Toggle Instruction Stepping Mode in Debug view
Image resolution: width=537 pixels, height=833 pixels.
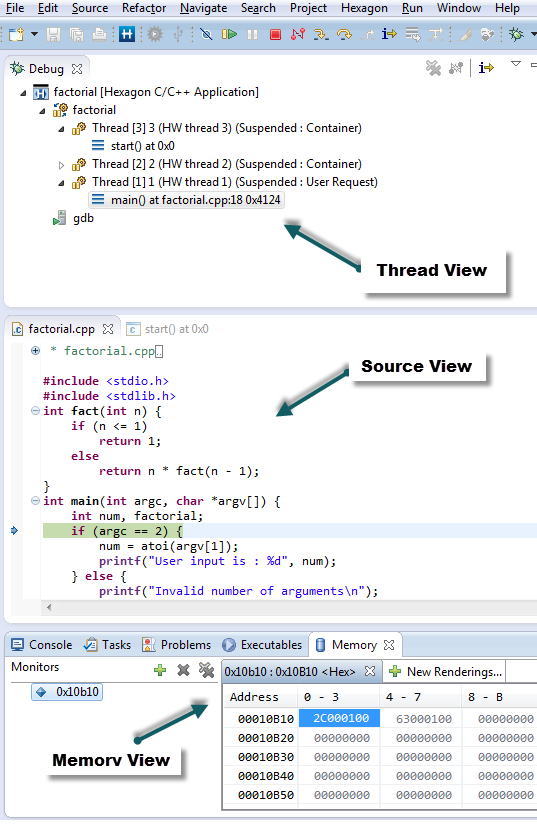(x=486, y=67)
